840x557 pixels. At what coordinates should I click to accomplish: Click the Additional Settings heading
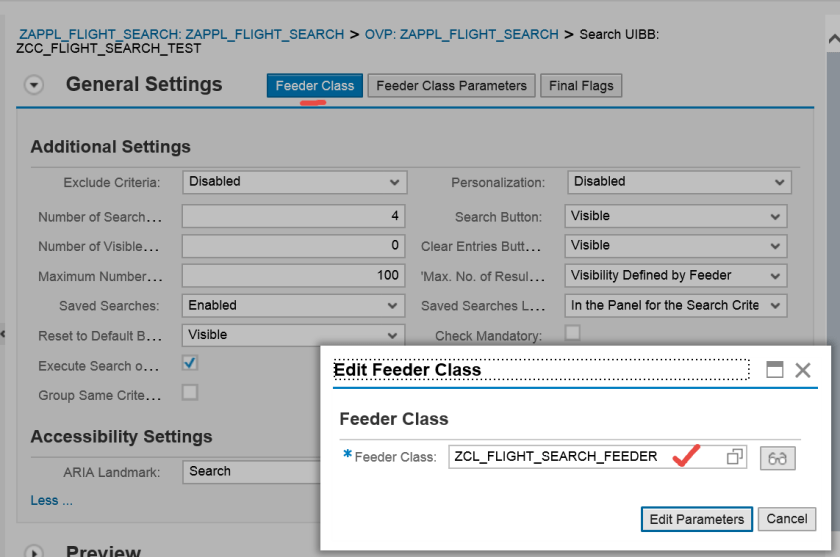(x=110, y=147)
